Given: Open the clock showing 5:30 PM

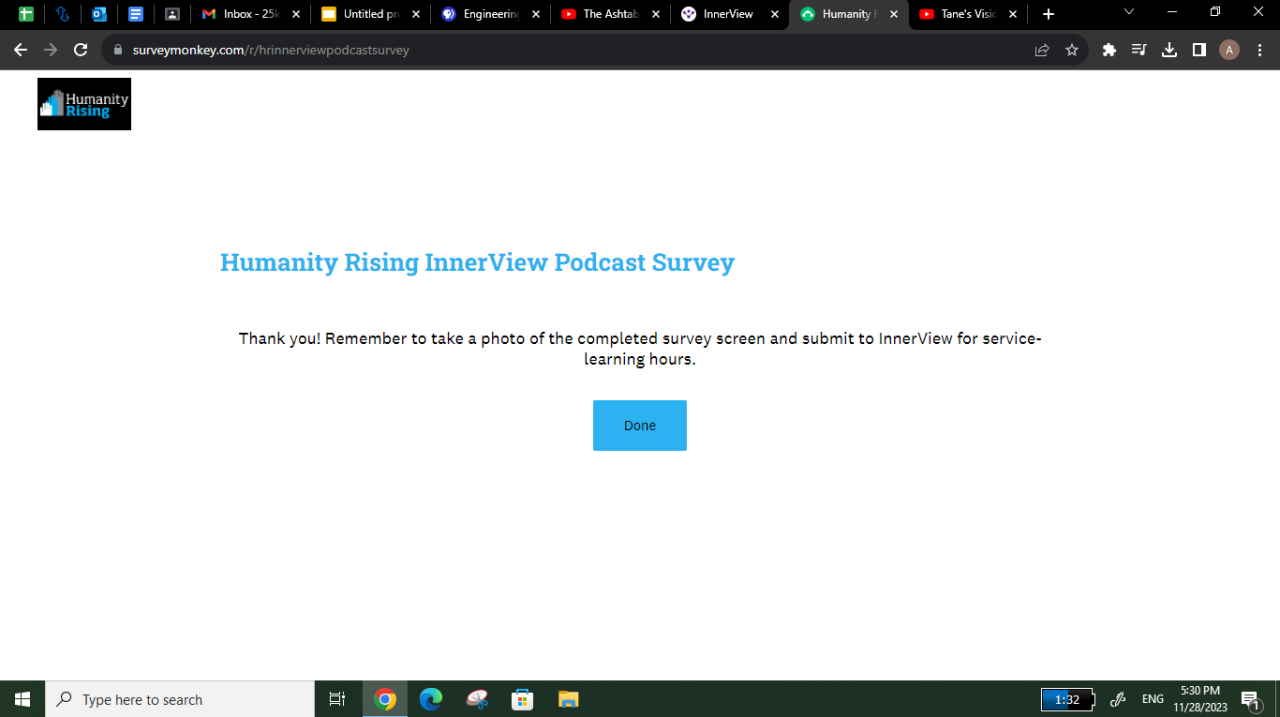Looking at the screenshot, I should tap(1201, 699).
